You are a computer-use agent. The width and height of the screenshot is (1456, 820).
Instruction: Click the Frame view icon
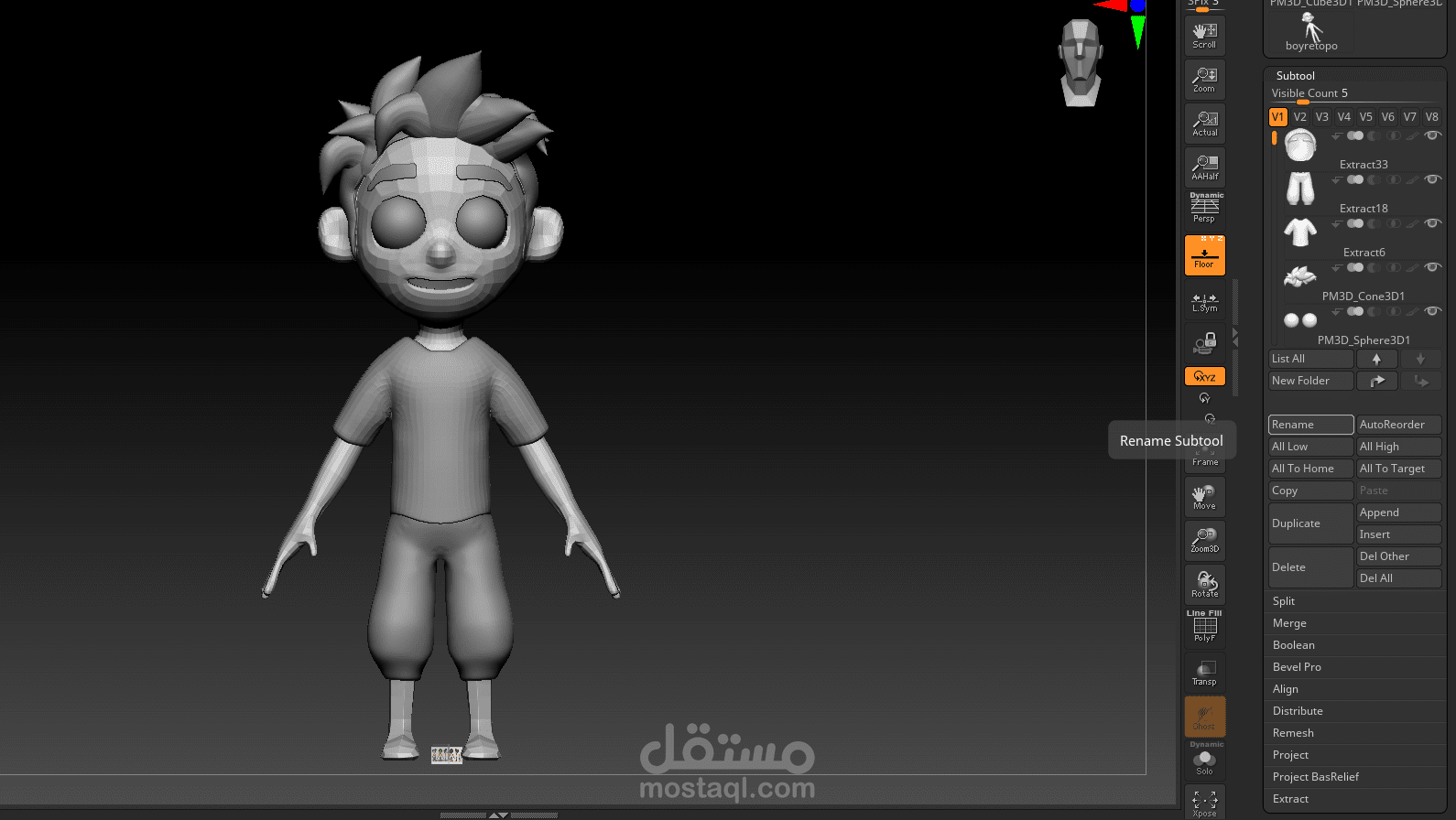tap(1204, 454)
